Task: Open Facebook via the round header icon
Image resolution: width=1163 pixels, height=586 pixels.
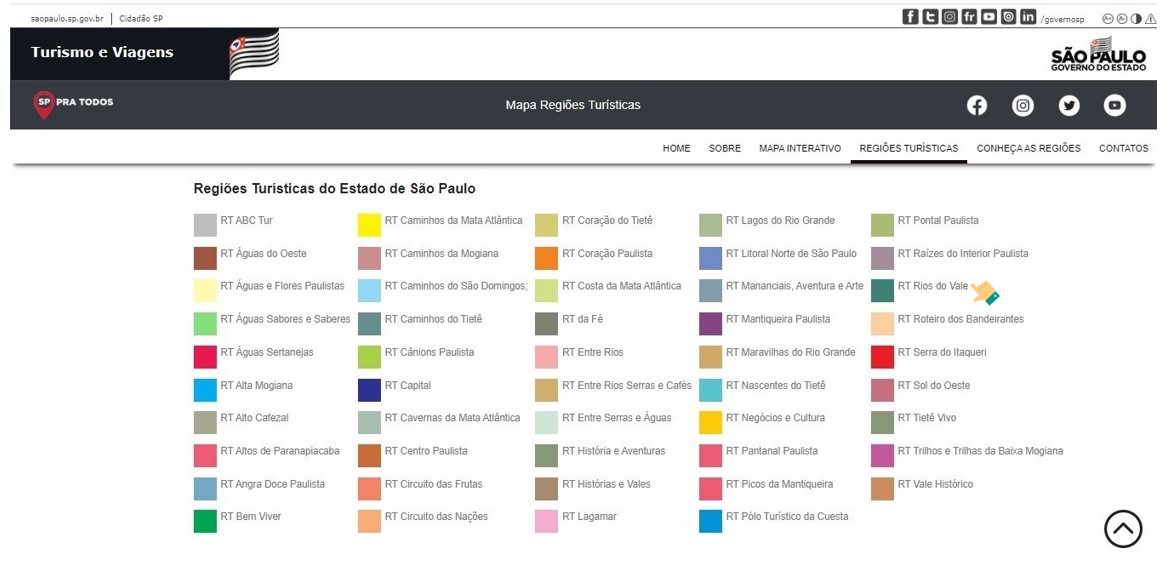Action: (977, 105)
